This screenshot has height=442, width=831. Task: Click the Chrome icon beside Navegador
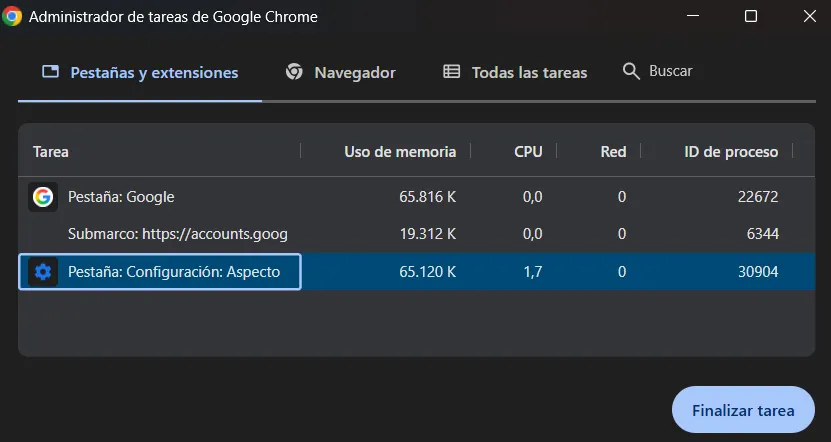[x=294, y=72]
